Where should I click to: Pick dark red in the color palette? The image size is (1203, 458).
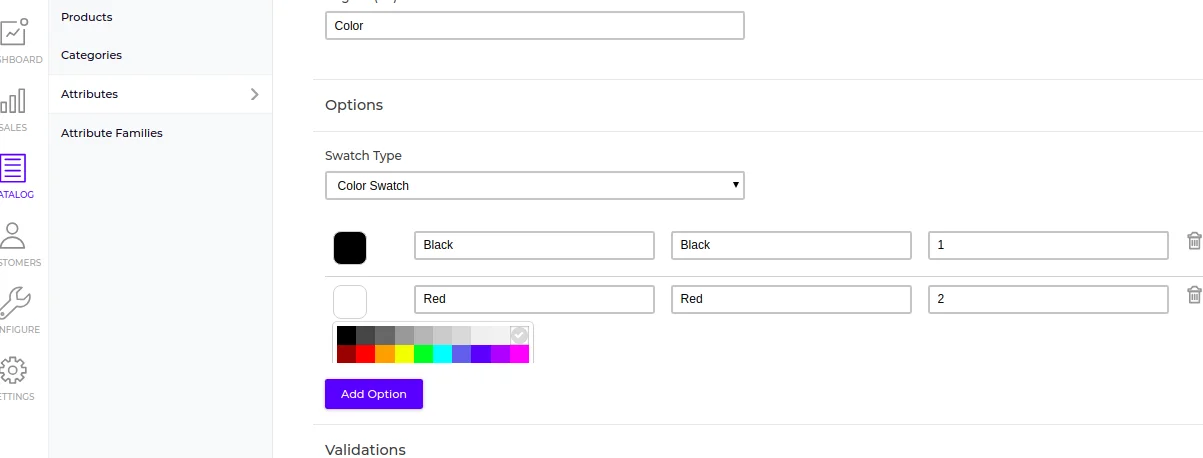point(346,354)
